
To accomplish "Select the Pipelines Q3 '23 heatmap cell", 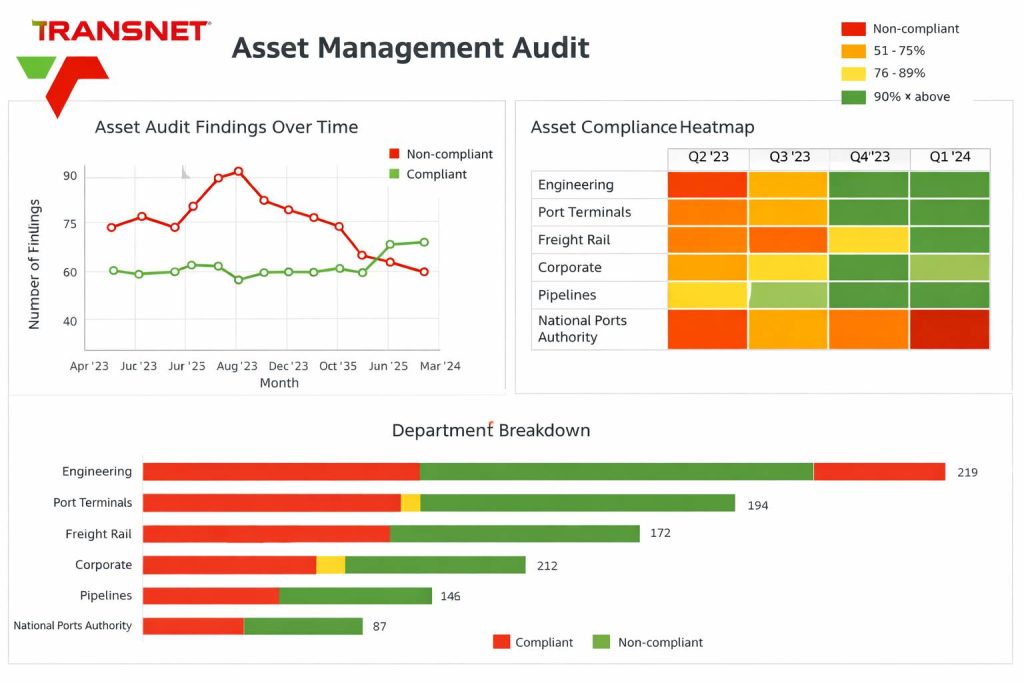I will 788,295.
